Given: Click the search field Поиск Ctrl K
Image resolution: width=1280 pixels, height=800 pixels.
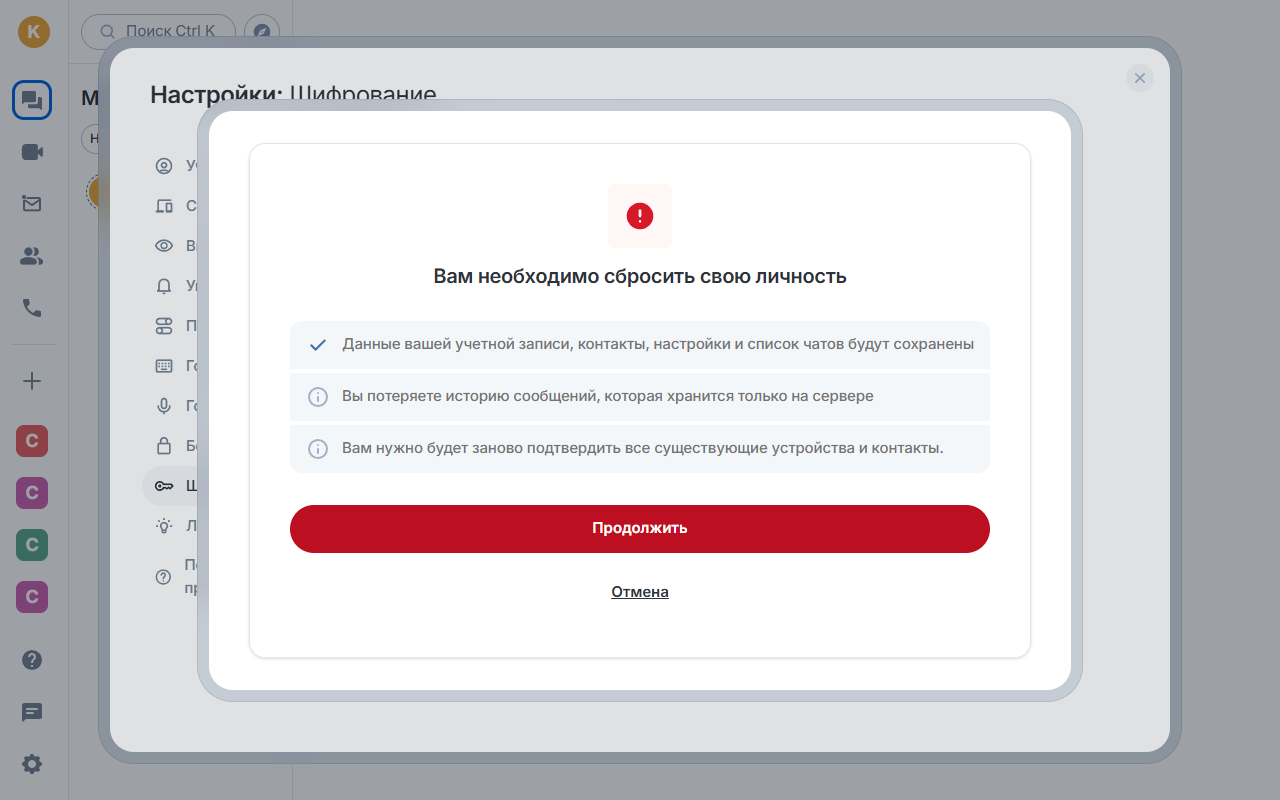Looking at the screenshot, I should (x=158, y=31).
